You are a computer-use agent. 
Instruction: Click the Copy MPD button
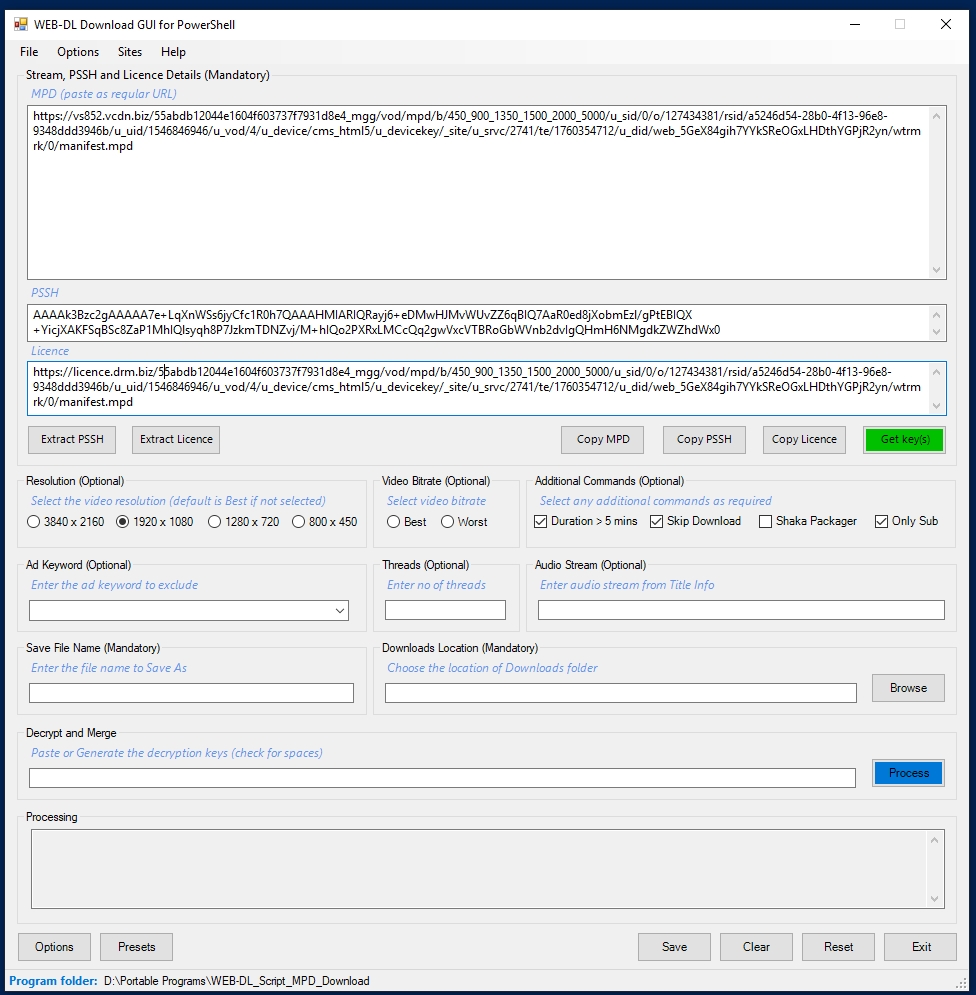point(603,440)
